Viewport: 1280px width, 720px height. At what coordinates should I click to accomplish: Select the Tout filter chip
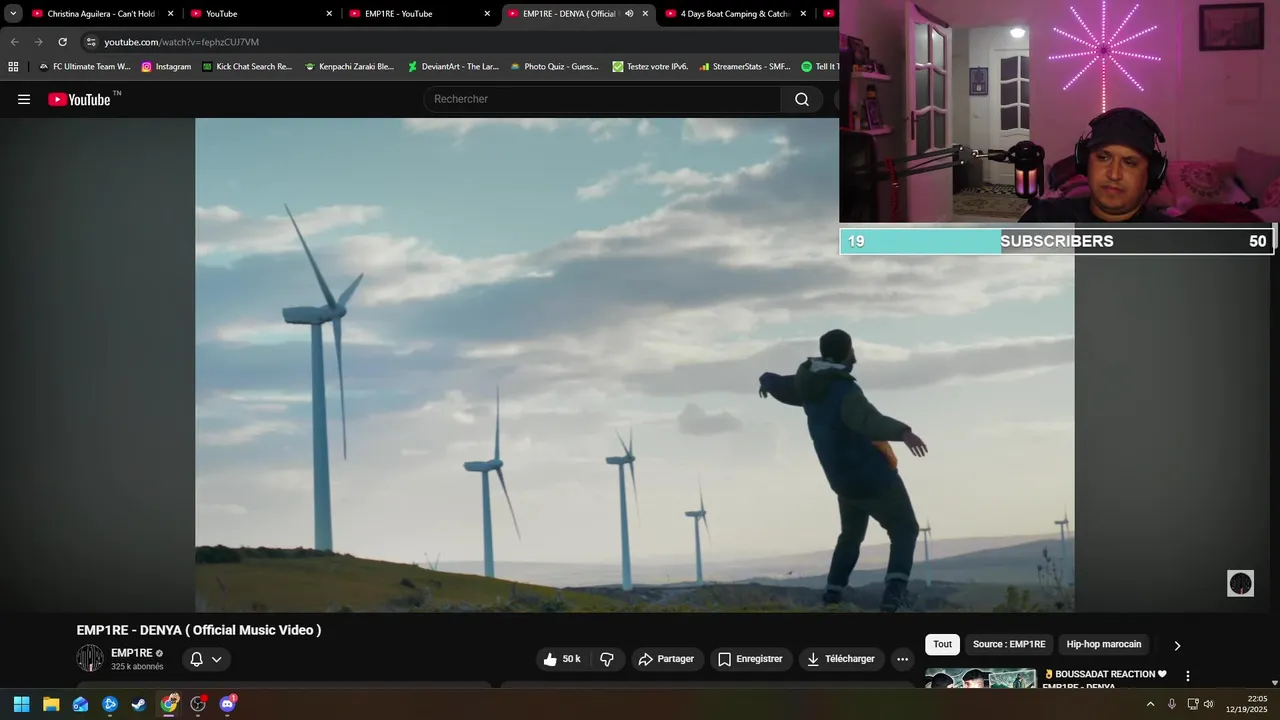pos(942,644)
